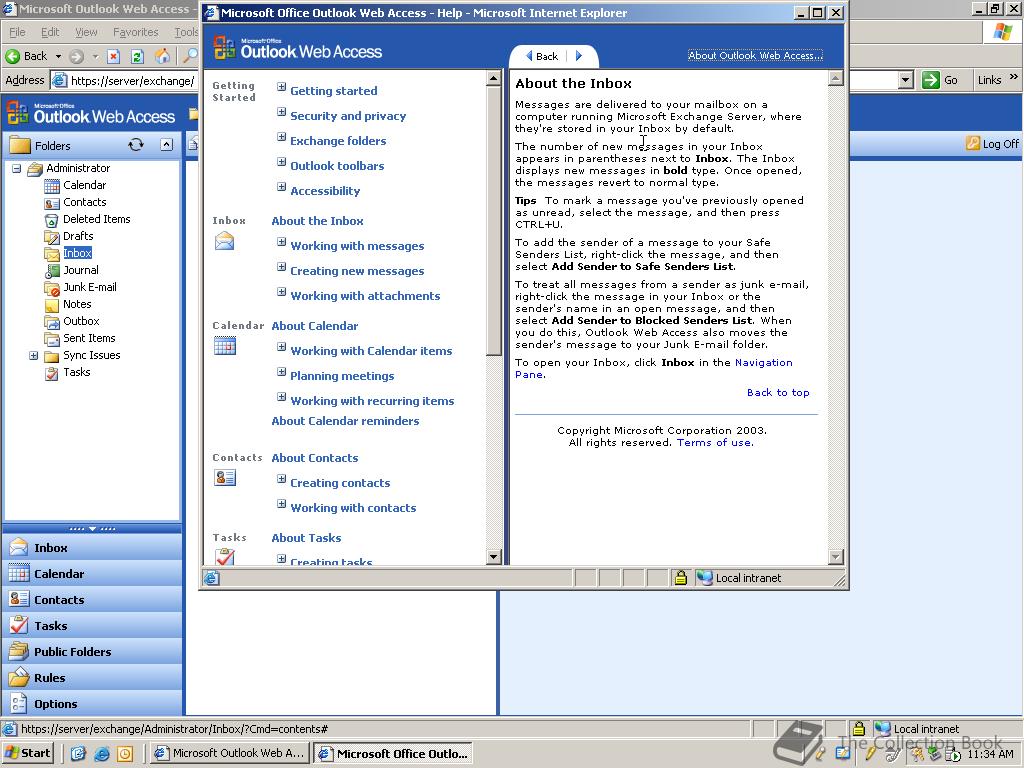The height and width of the screenshot is (768, 1024).
Task: Click the Tasks folder icon in tree
Action: [x=52, y=373]
